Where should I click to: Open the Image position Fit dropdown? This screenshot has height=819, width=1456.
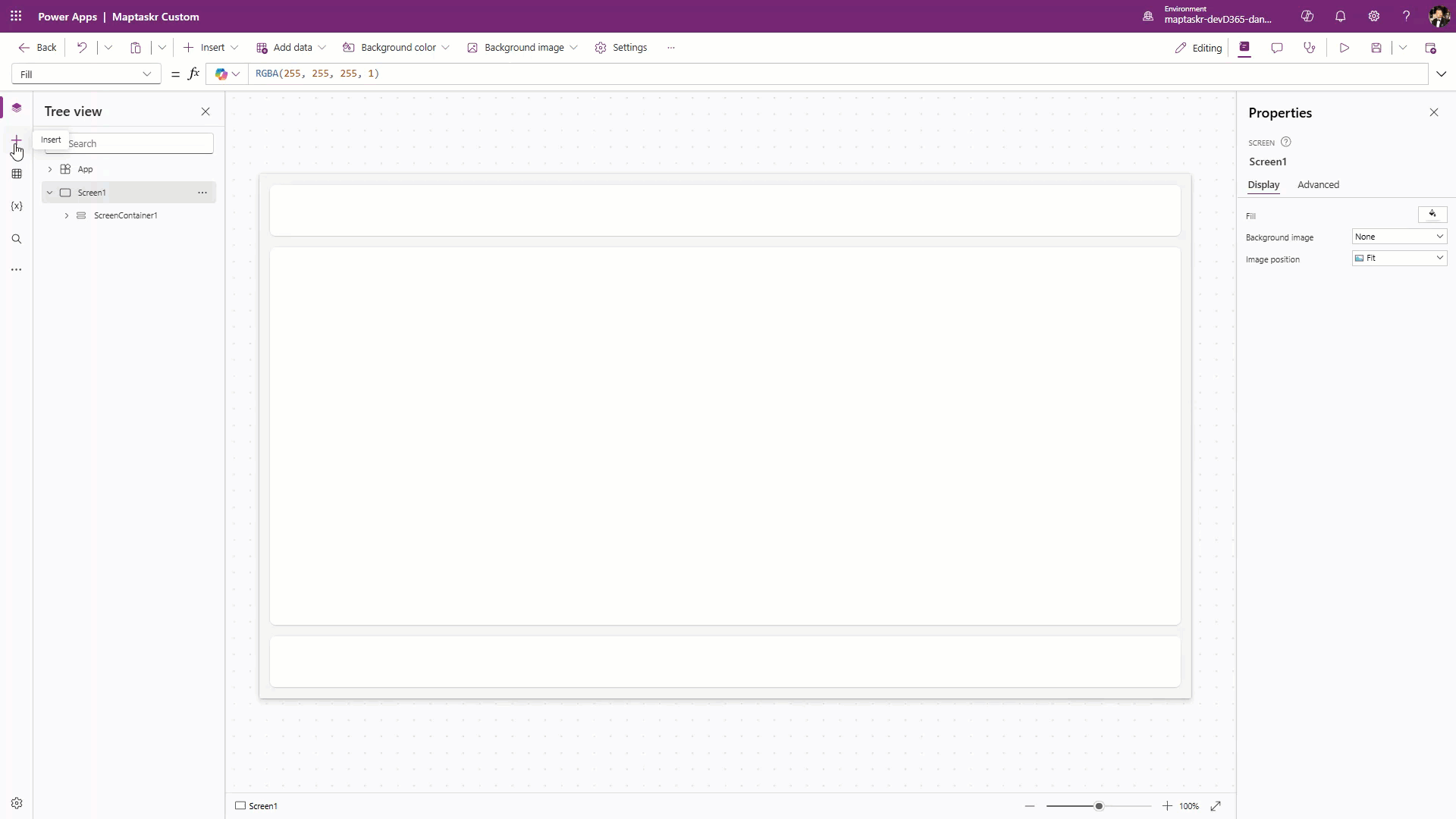[1399, 258]
